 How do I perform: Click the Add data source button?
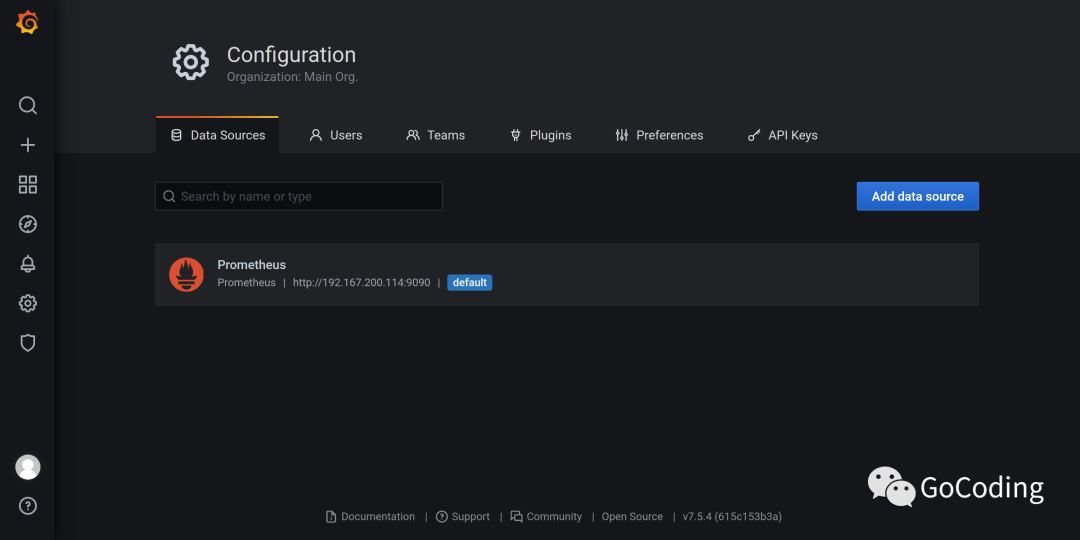click(917, 196)
